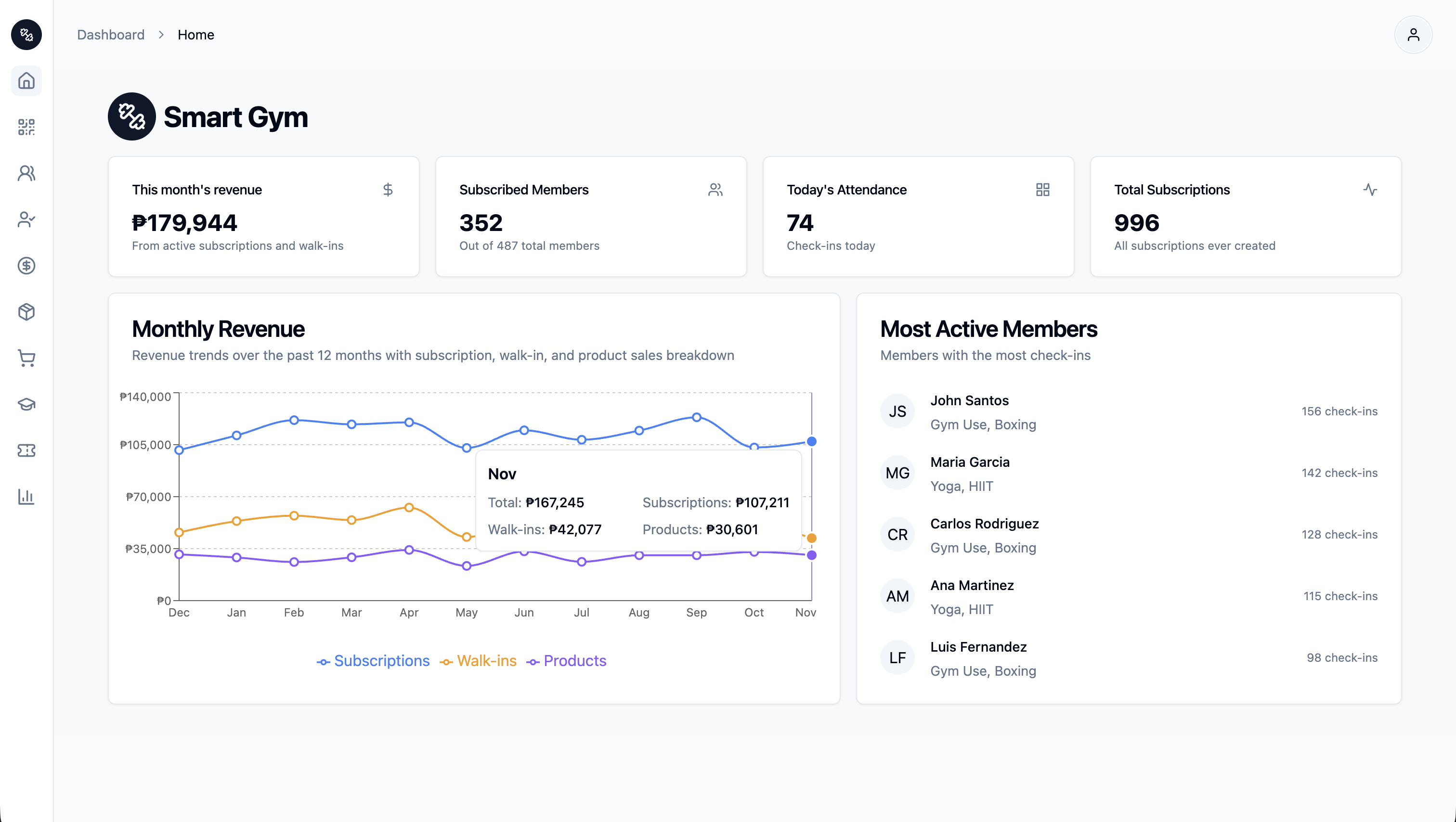Open the dollar circle payments sidebar icon
1456x822 pixels.
pyautogui.click(x=26, y=266)
